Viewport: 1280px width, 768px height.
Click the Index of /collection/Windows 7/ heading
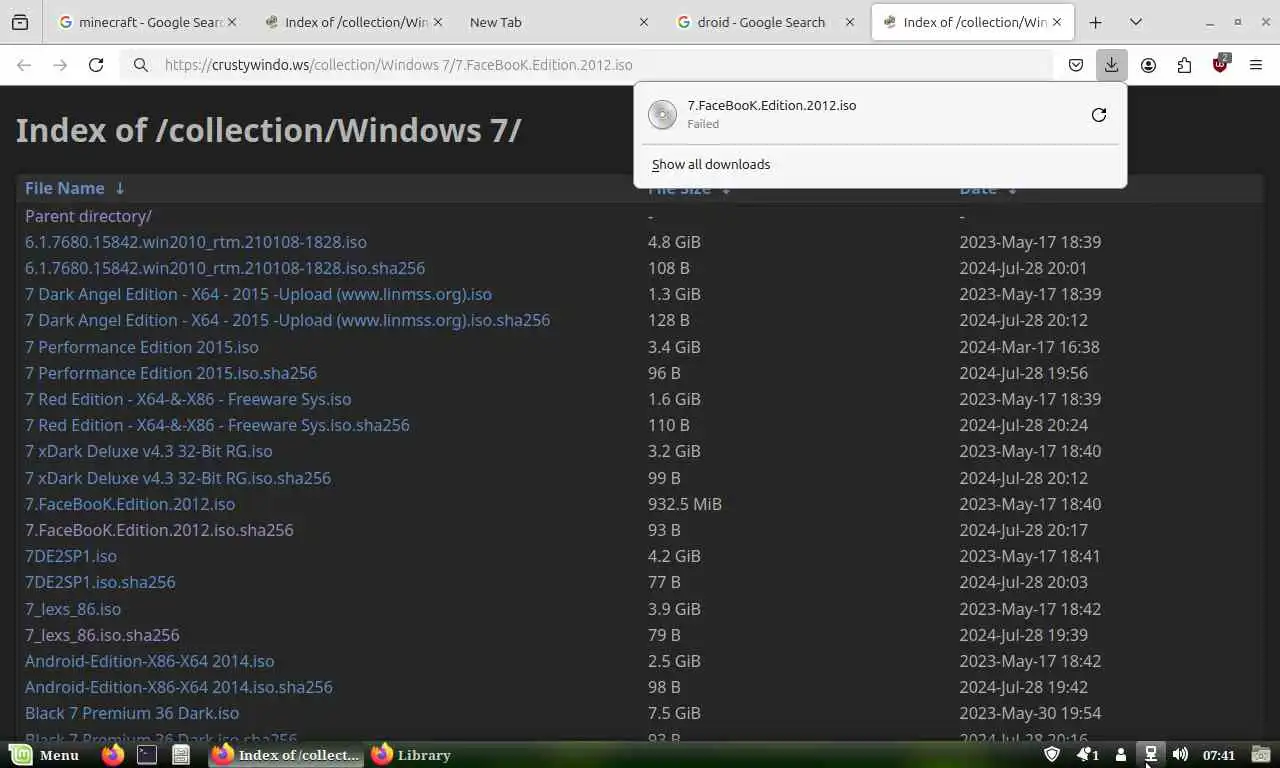coord(268,130)
